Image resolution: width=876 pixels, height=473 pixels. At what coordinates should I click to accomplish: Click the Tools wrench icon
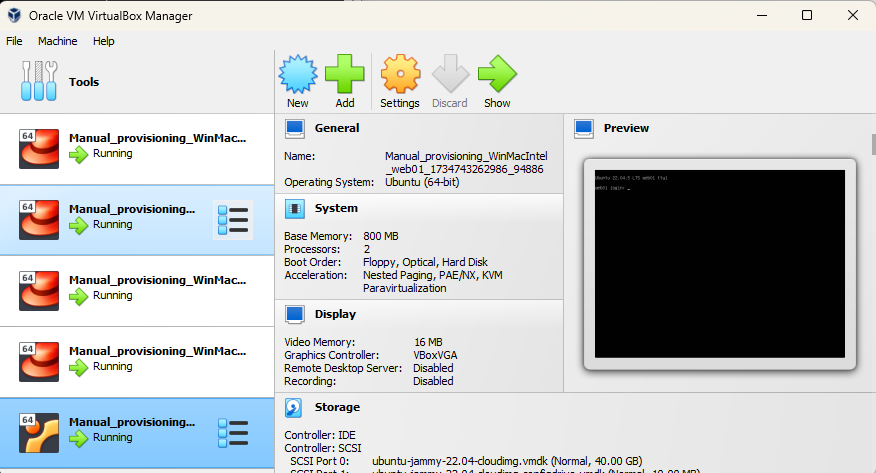[x=39, y=81]
